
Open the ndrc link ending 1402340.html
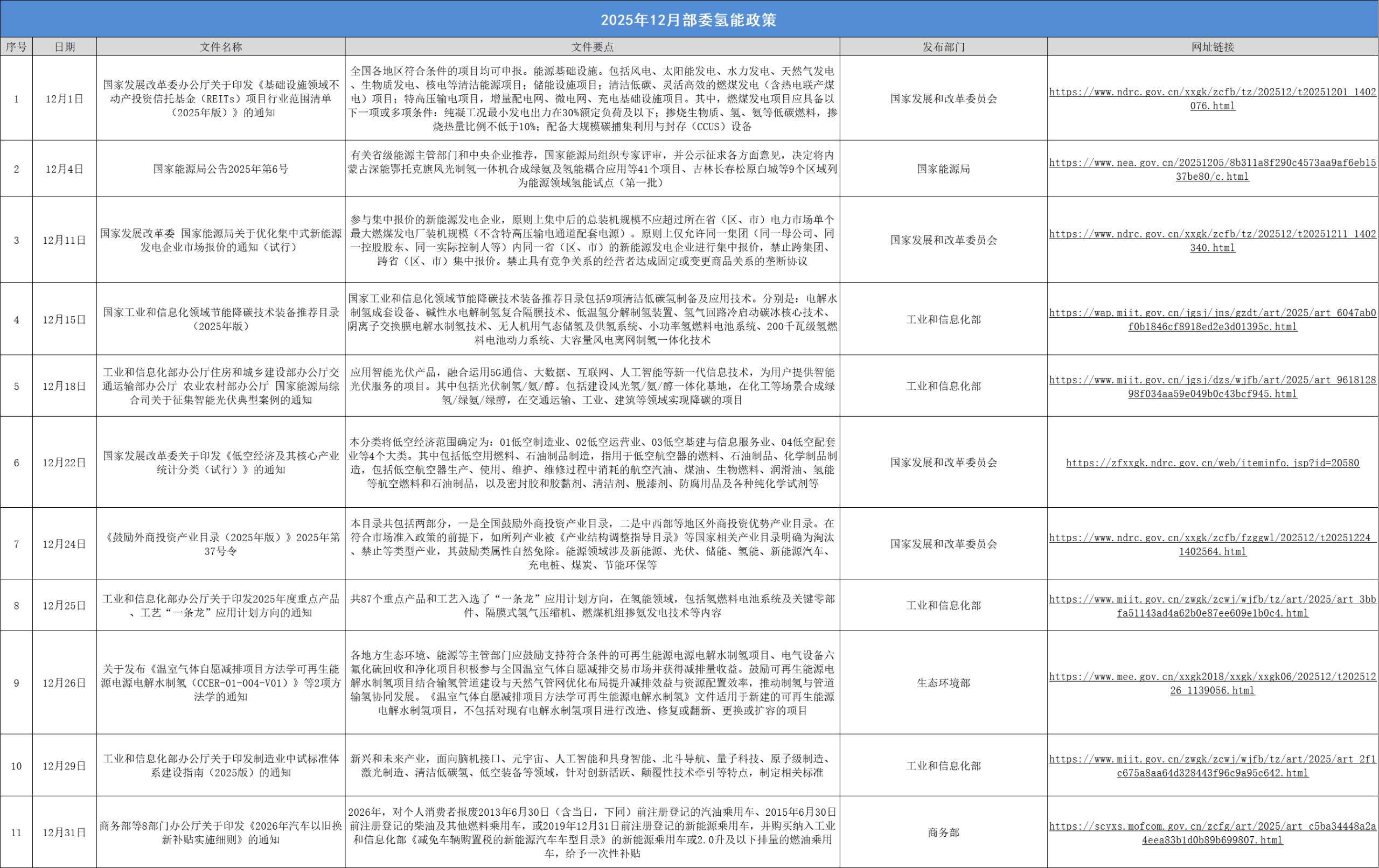click(1213, 241)
